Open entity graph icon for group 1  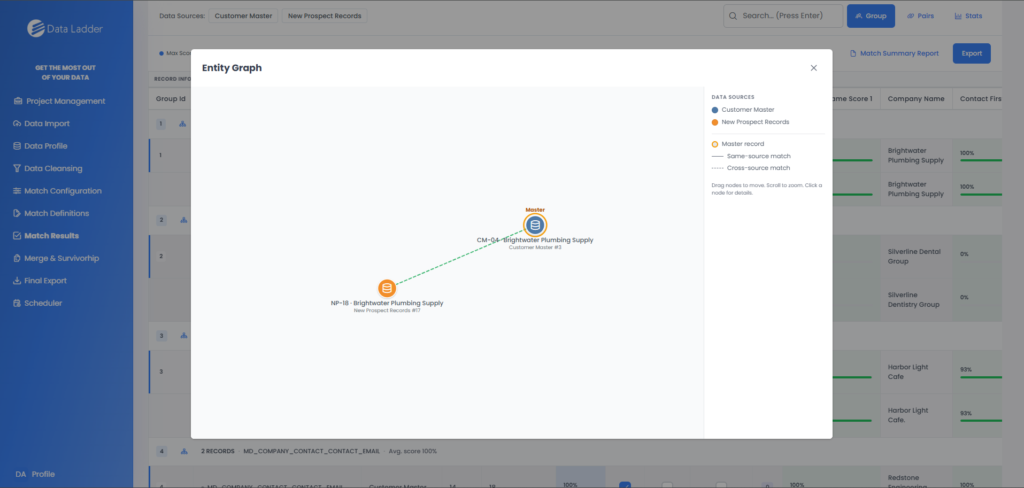click(184, 123)
